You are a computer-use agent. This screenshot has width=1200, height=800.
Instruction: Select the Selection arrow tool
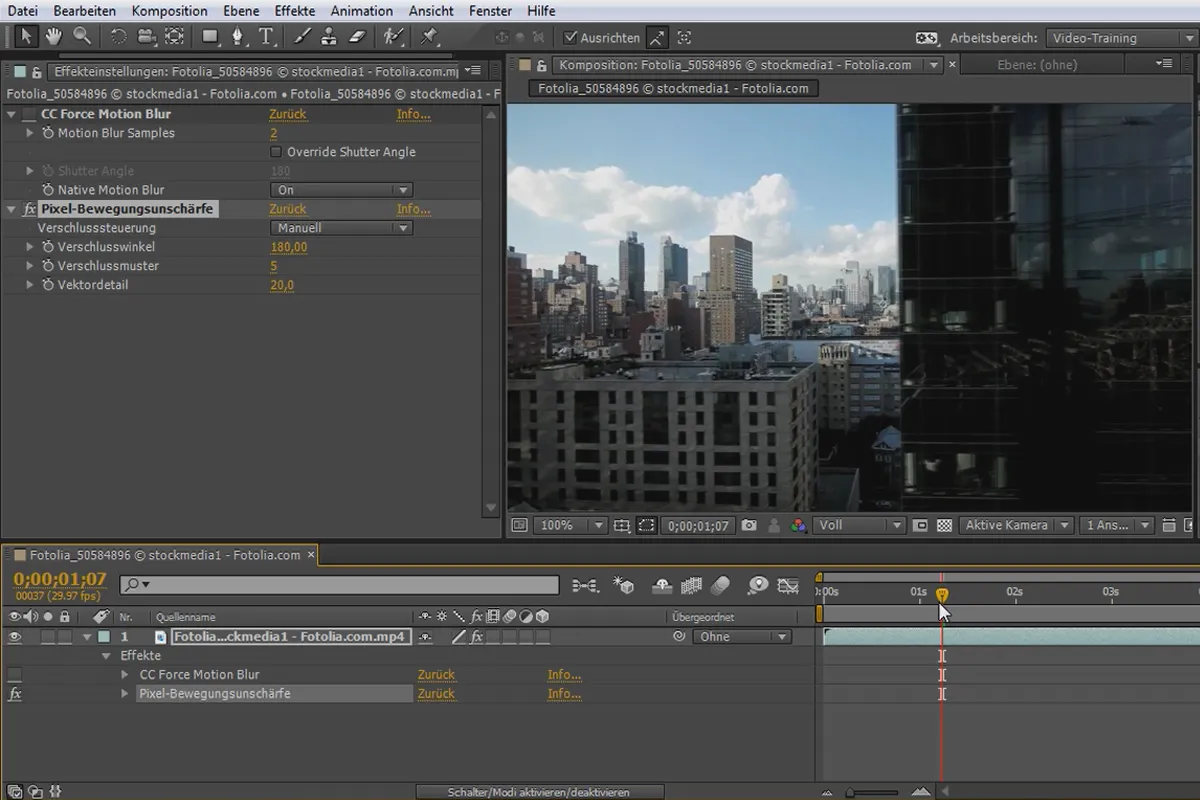coord(26,37)
